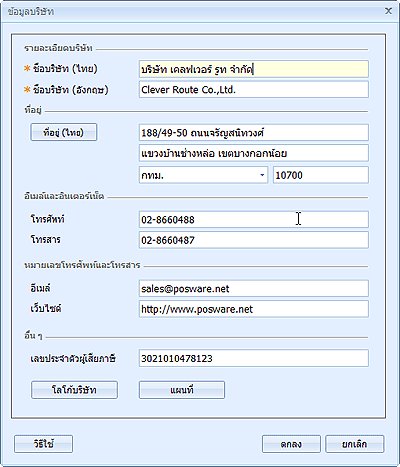400x467 pixels.
Task: Click the โทรสาร label
Action: click(x=45, y=240)
